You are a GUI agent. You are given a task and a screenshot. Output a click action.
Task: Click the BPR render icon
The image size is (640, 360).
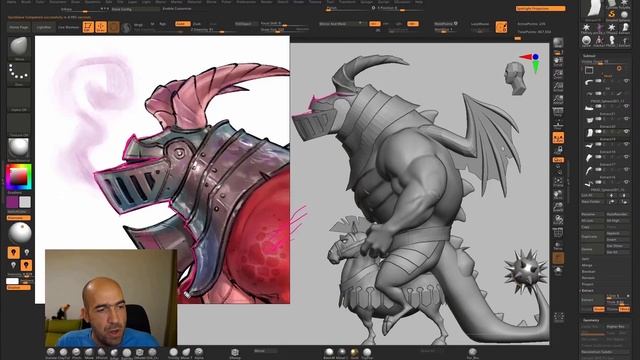[558, 42]
